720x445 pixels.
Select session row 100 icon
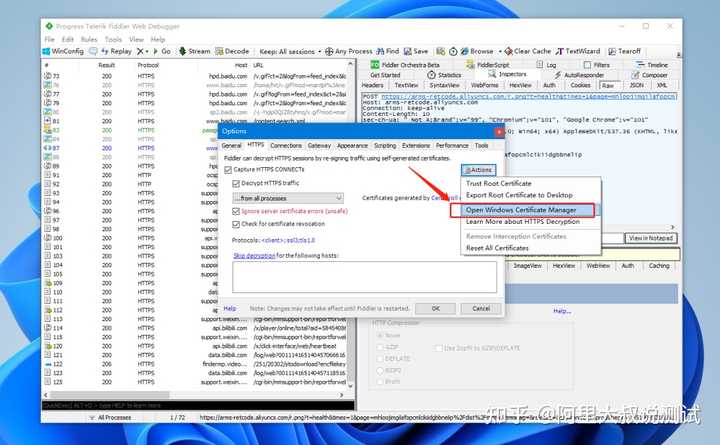click(x=47, y=238)
